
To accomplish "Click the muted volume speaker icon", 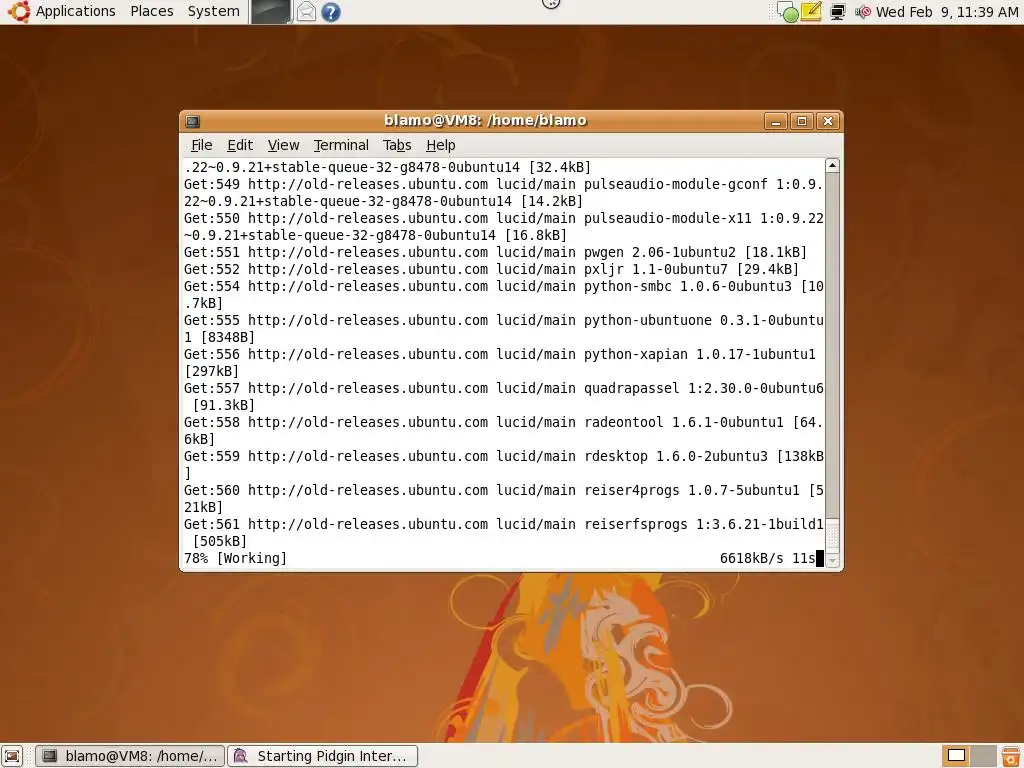I will click(x=863, y=12).
